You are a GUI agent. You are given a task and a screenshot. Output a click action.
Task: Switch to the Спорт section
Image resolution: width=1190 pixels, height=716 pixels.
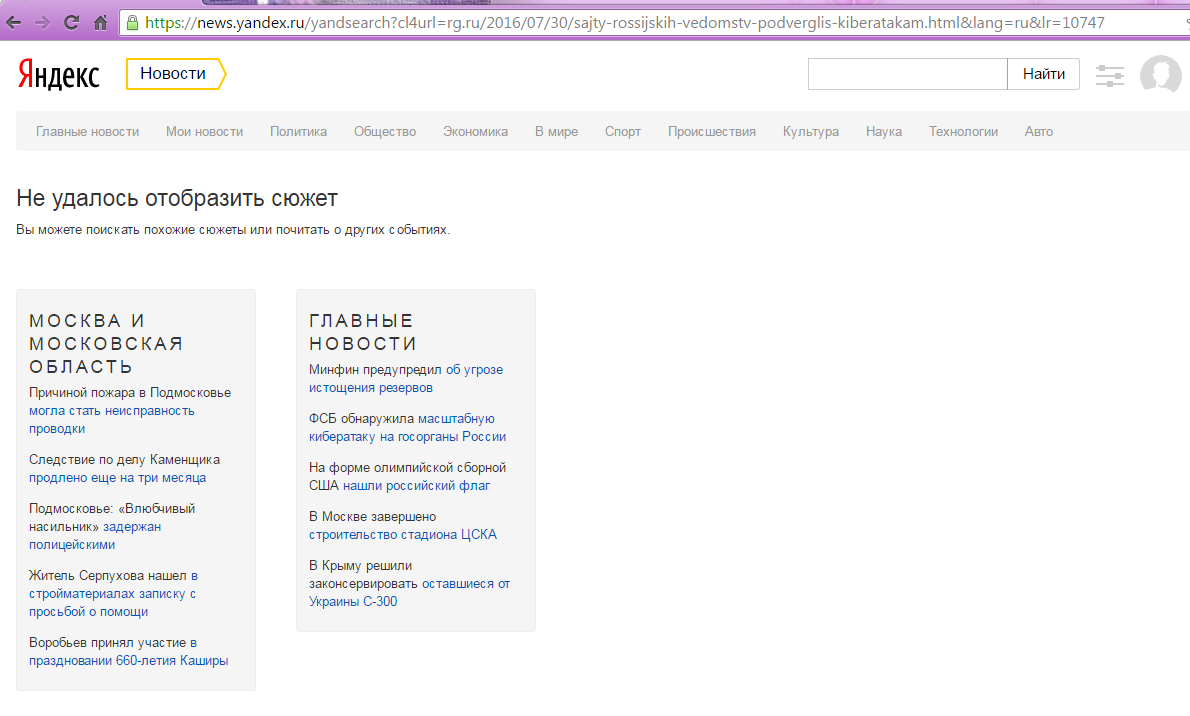tap(622, 131)
